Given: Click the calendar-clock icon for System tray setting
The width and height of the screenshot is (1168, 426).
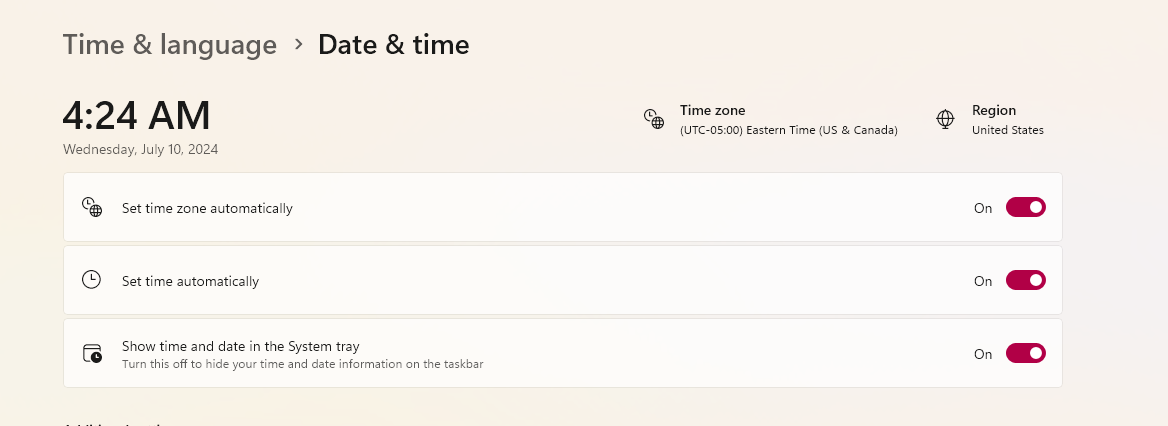Looking at the screenshot, I should pos(92,353).
